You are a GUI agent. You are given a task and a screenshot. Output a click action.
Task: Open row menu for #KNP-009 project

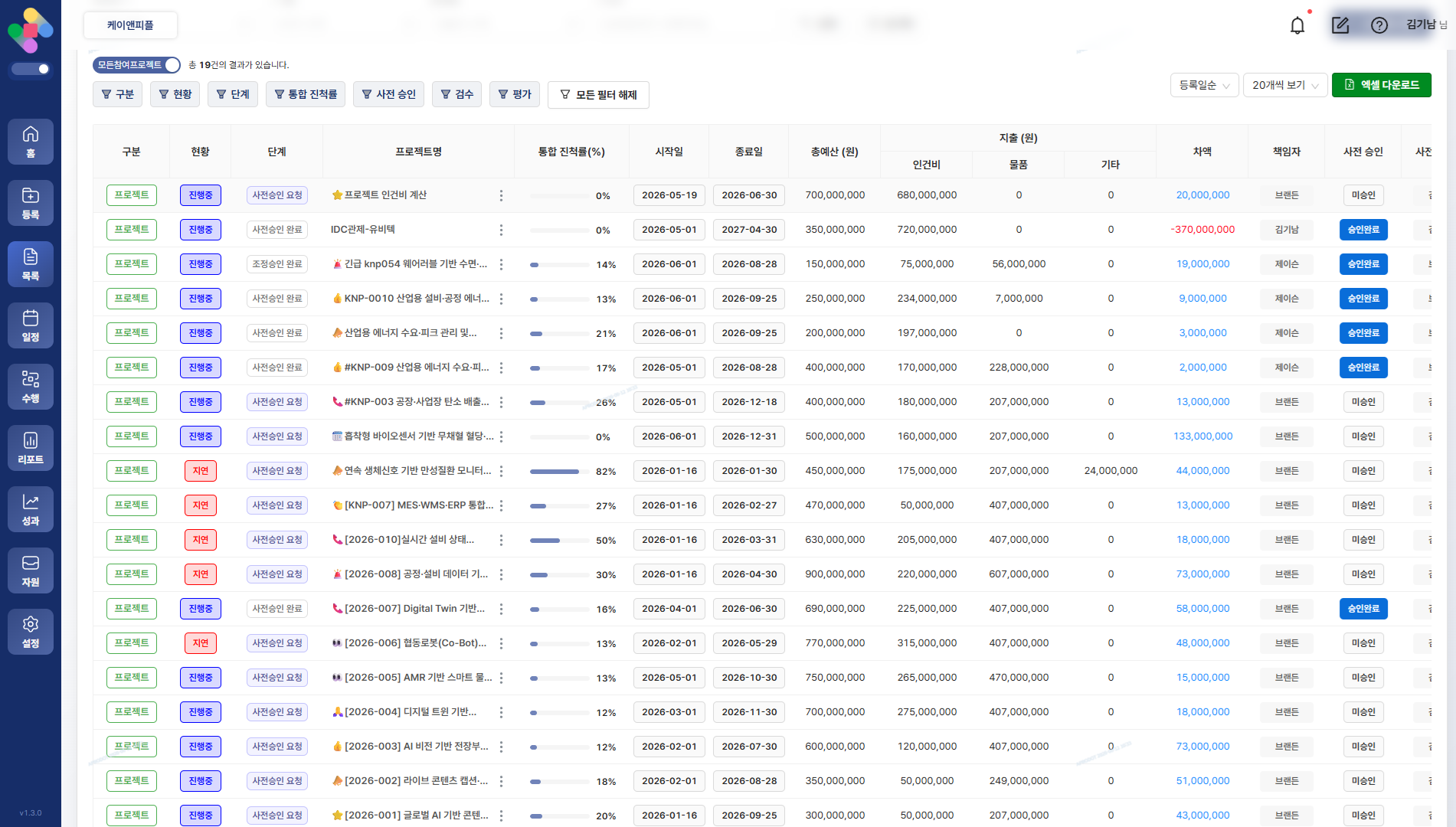click(x=501, y=368)
